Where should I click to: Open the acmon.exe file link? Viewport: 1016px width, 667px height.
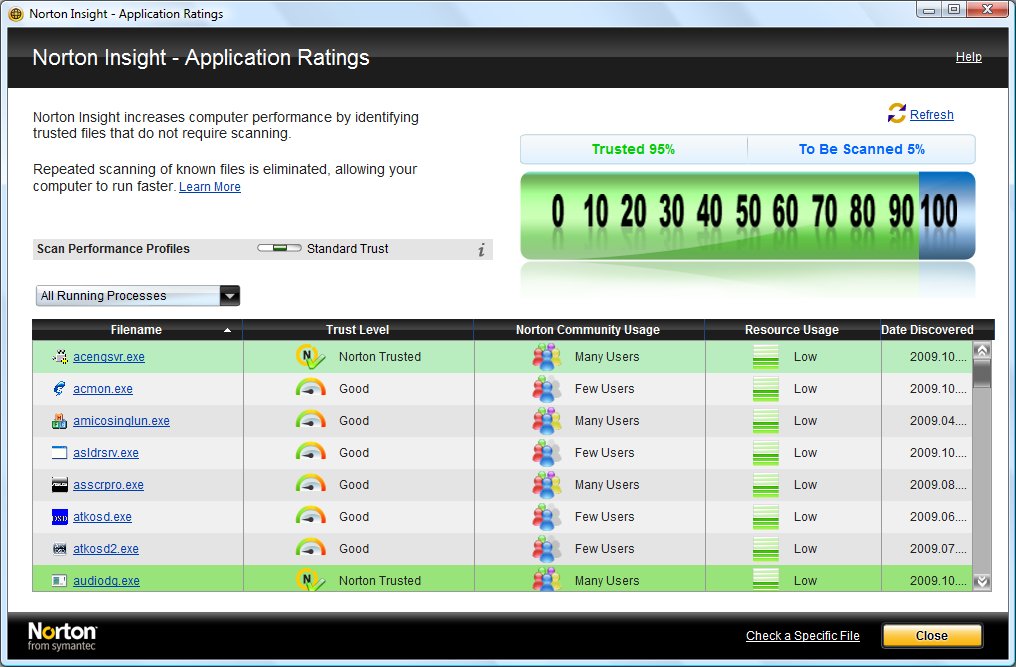point(103,388)
